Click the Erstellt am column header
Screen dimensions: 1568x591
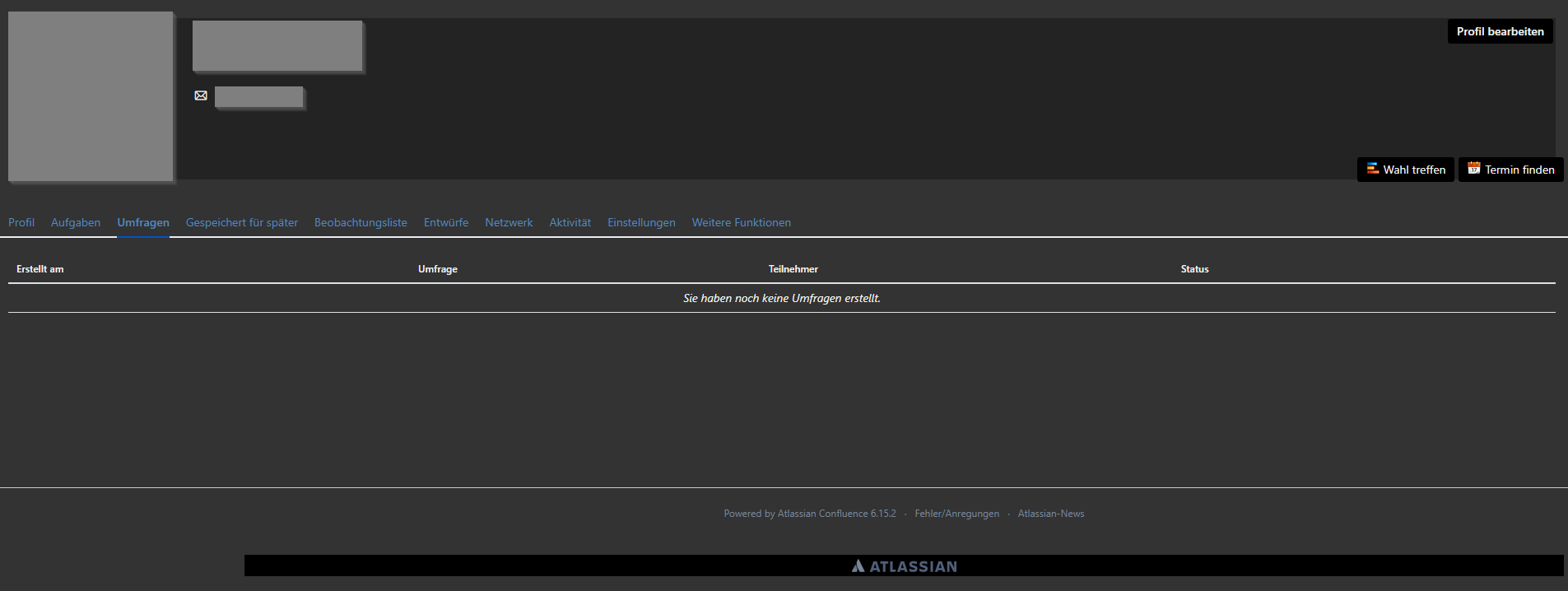coord(40,269)
